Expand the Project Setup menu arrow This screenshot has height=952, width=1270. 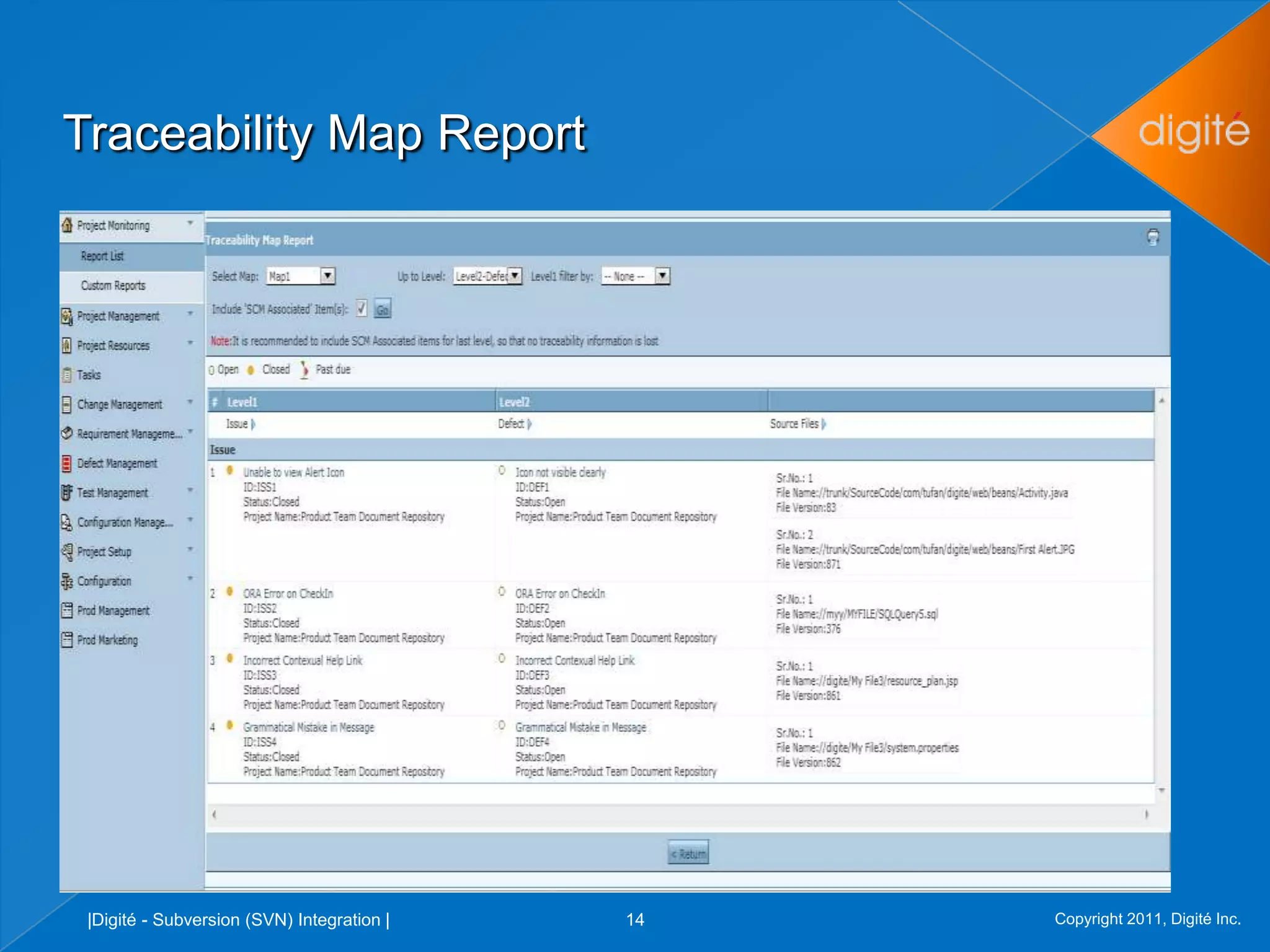[190, 549]
